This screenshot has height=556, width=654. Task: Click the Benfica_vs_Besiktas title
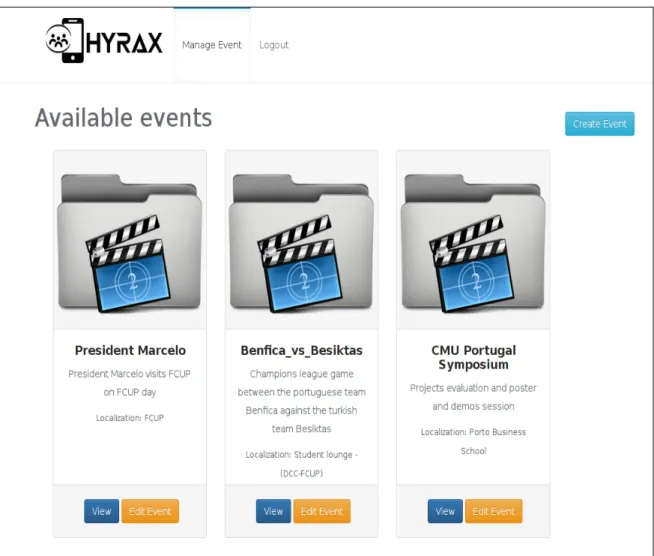pos(302,350)
